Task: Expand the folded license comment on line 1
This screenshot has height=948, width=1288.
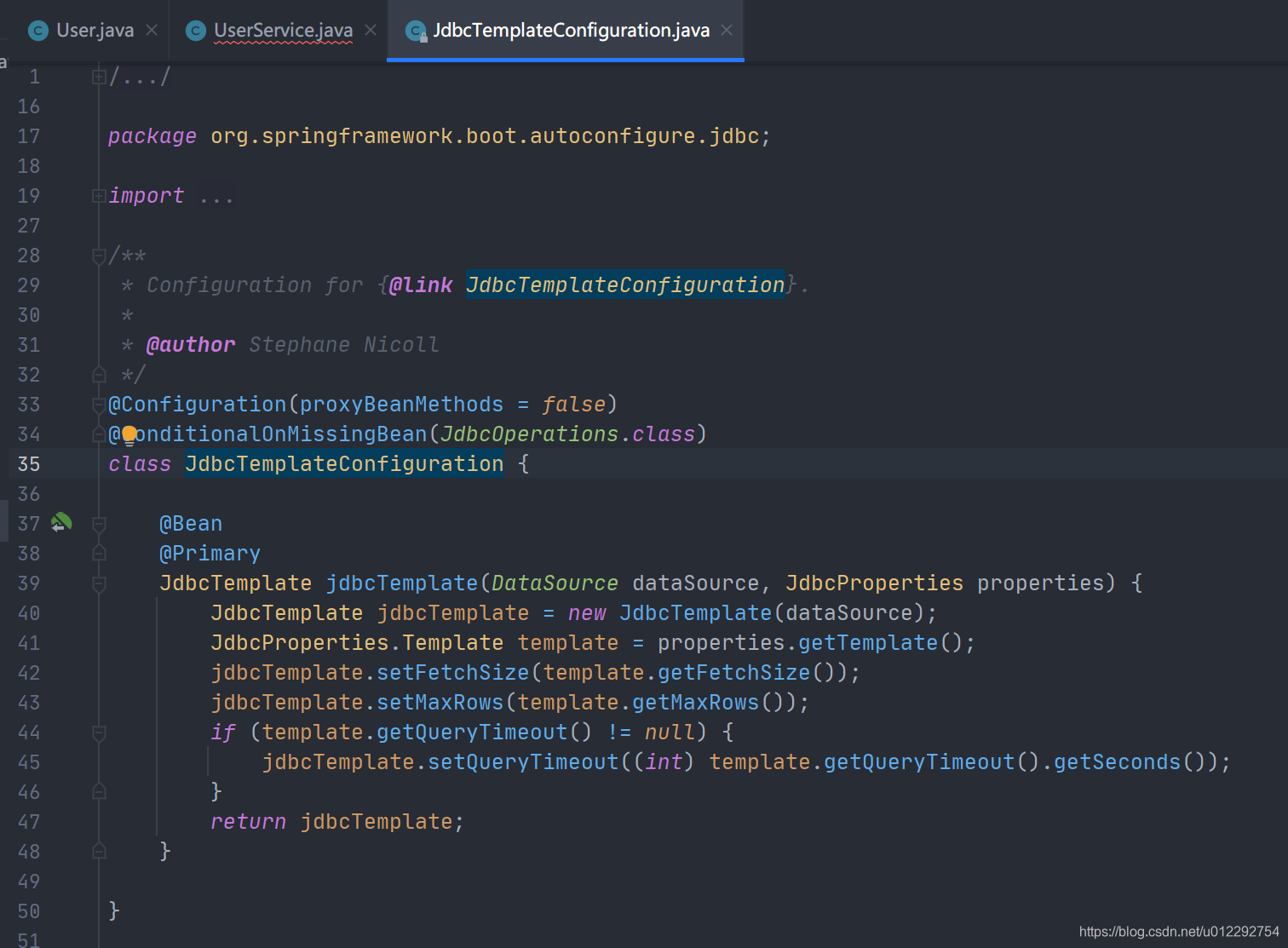Action: (99, 77)
